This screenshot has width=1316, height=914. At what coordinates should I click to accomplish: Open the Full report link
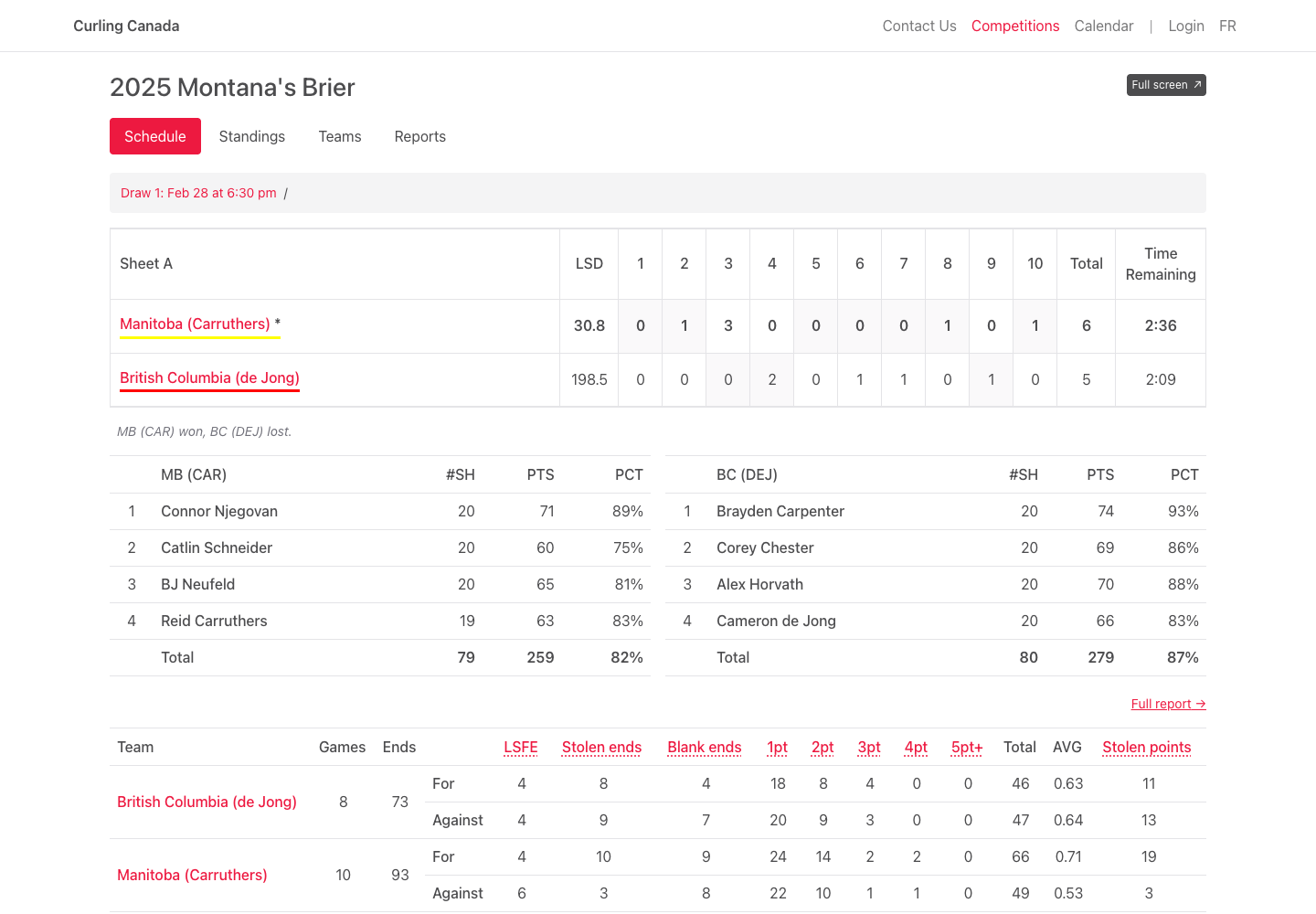coord(1169,704)
